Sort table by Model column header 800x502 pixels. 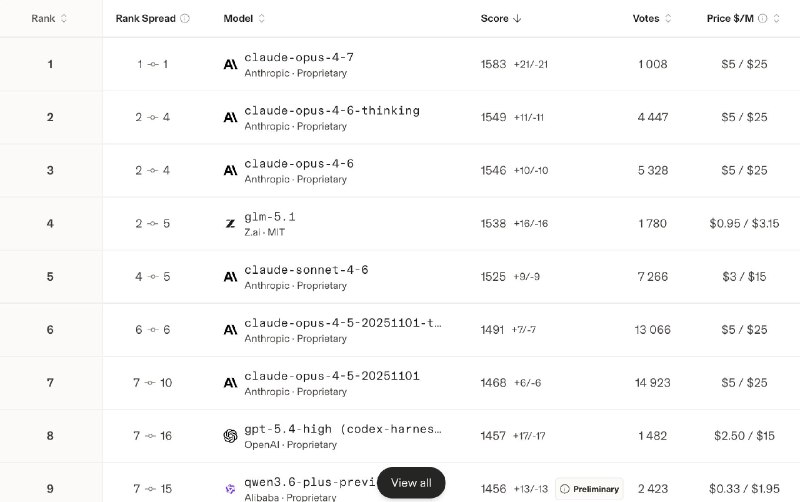pyautogui.click(x=245, y=18)
